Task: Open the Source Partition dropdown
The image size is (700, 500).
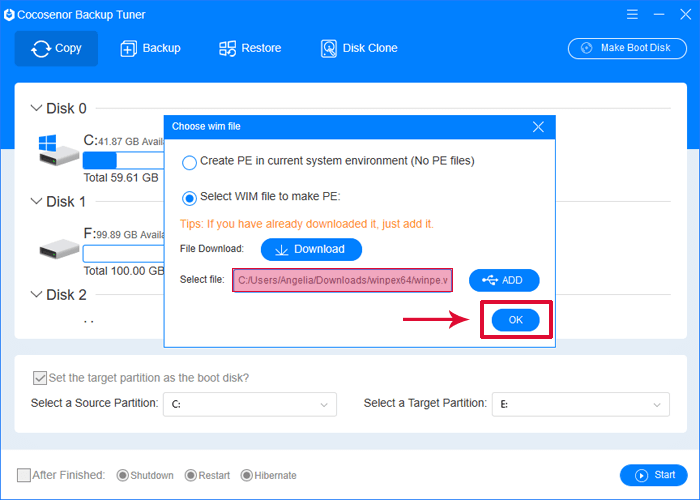Action: coord(250,404)
